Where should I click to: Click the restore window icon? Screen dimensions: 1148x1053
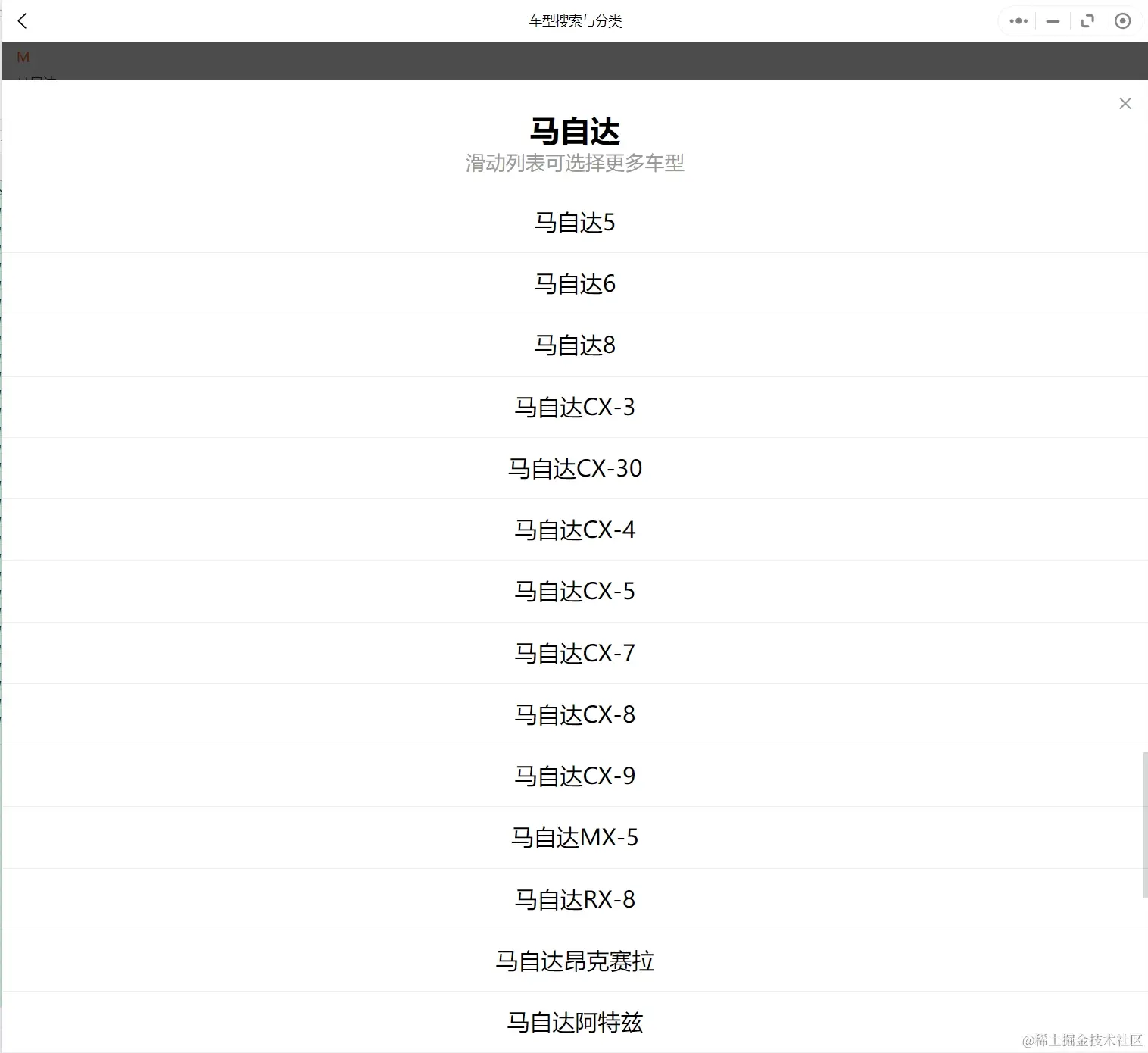click(1087, 20)
